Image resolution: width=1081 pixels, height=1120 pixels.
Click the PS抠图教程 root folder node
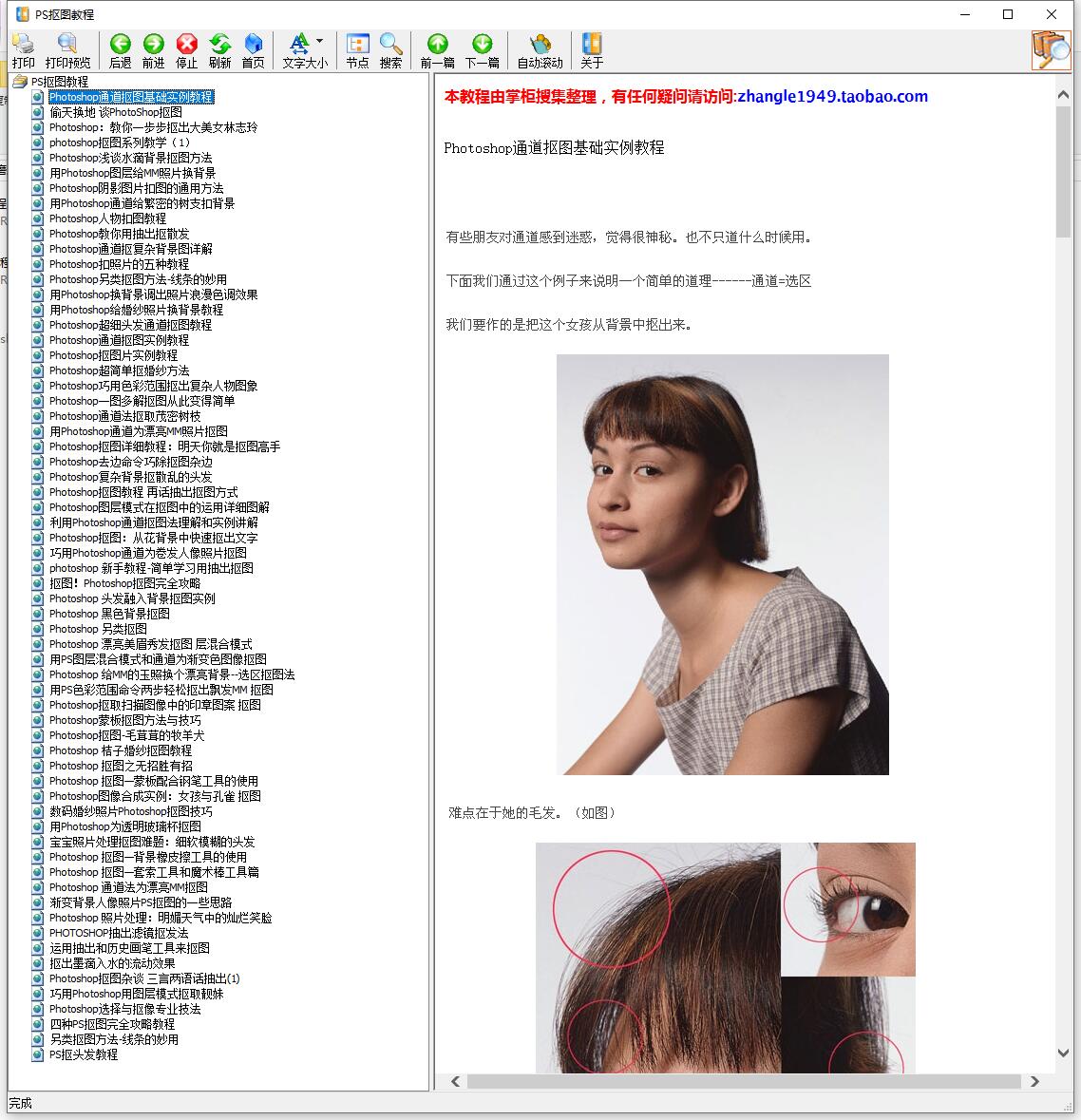click(59, 82)
